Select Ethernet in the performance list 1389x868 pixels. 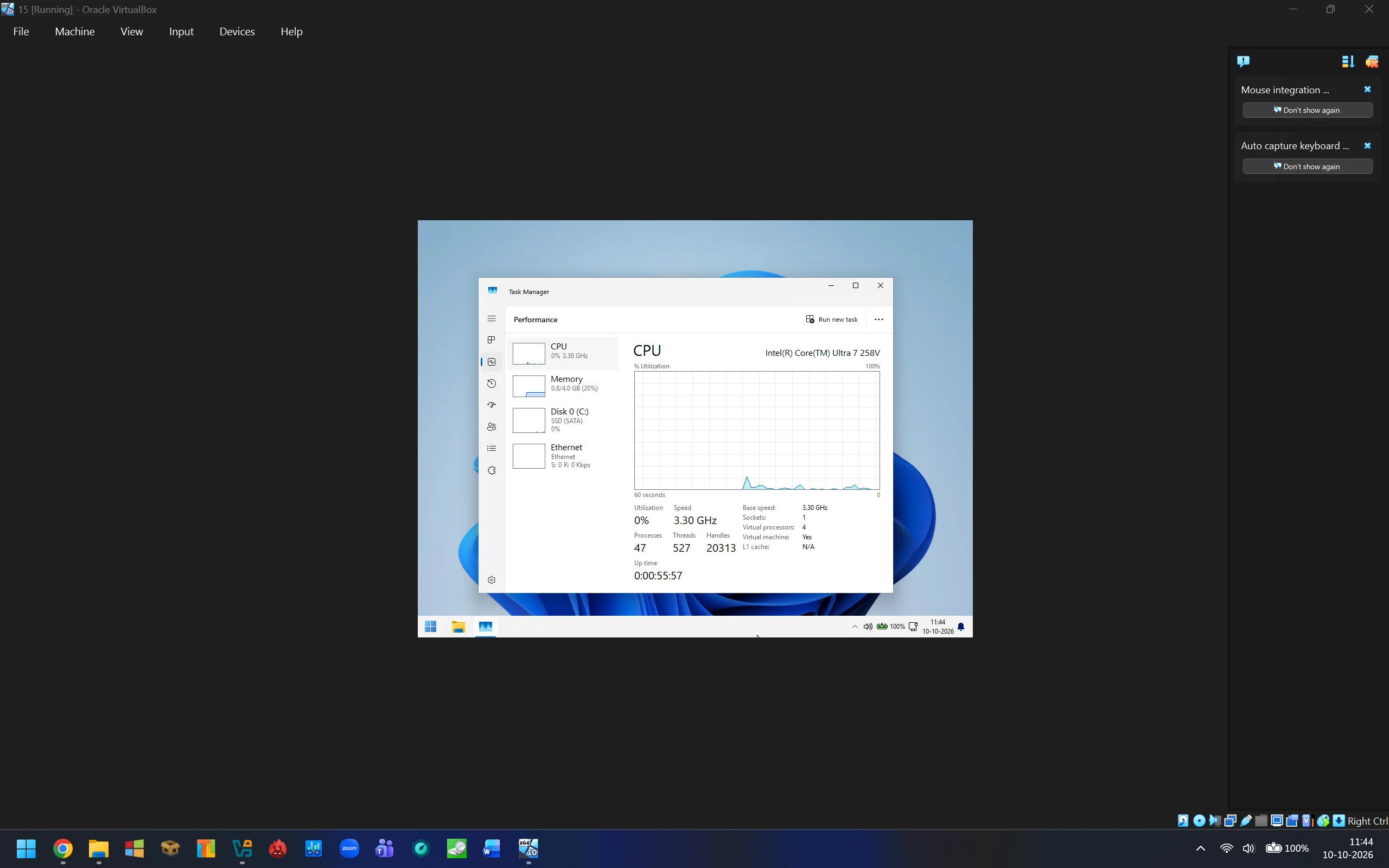pyautogui.click(x=563, y=456)
